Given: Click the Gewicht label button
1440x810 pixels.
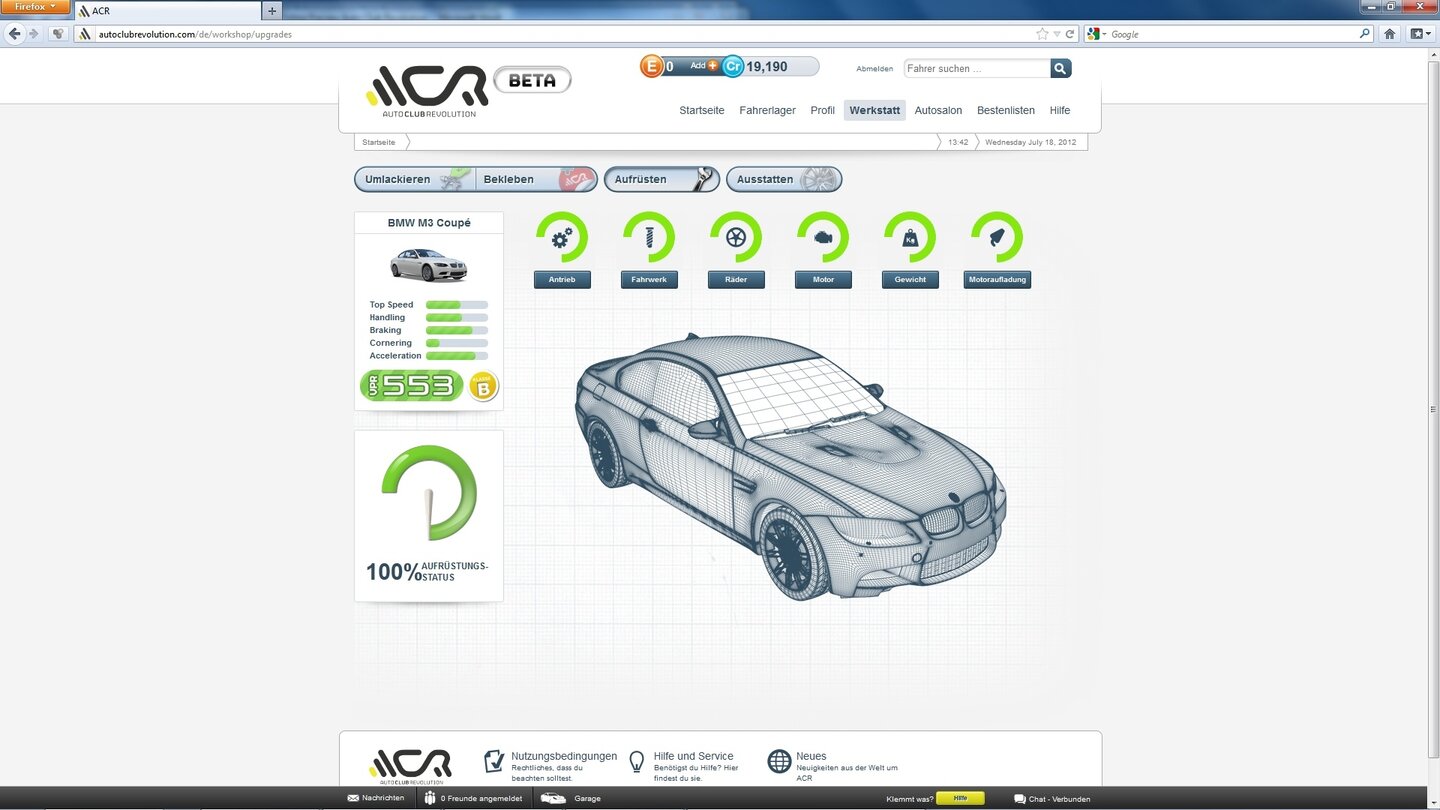Looking at the screenshot, I should point(910,280).
